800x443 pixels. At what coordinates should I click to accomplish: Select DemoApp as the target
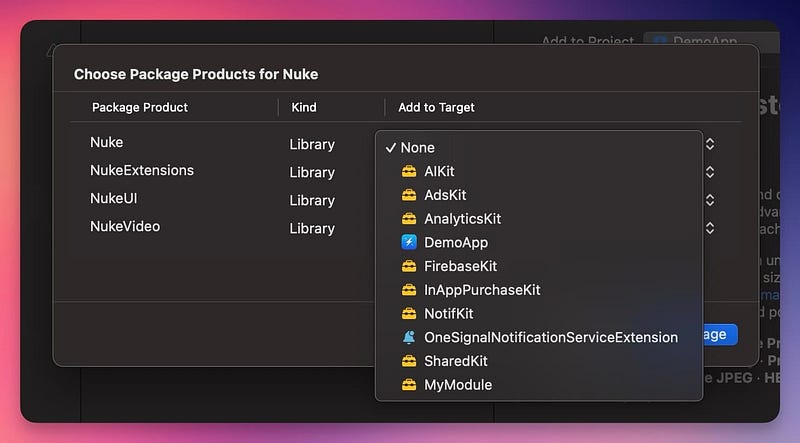539,242
